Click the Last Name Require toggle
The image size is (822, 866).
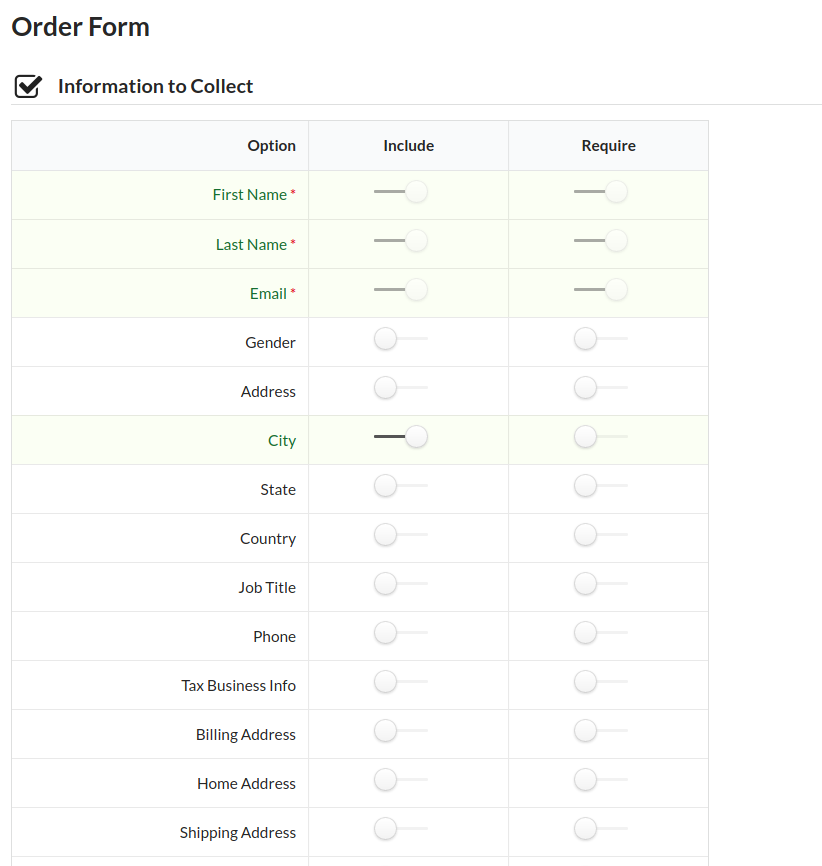tap(601, 241)
